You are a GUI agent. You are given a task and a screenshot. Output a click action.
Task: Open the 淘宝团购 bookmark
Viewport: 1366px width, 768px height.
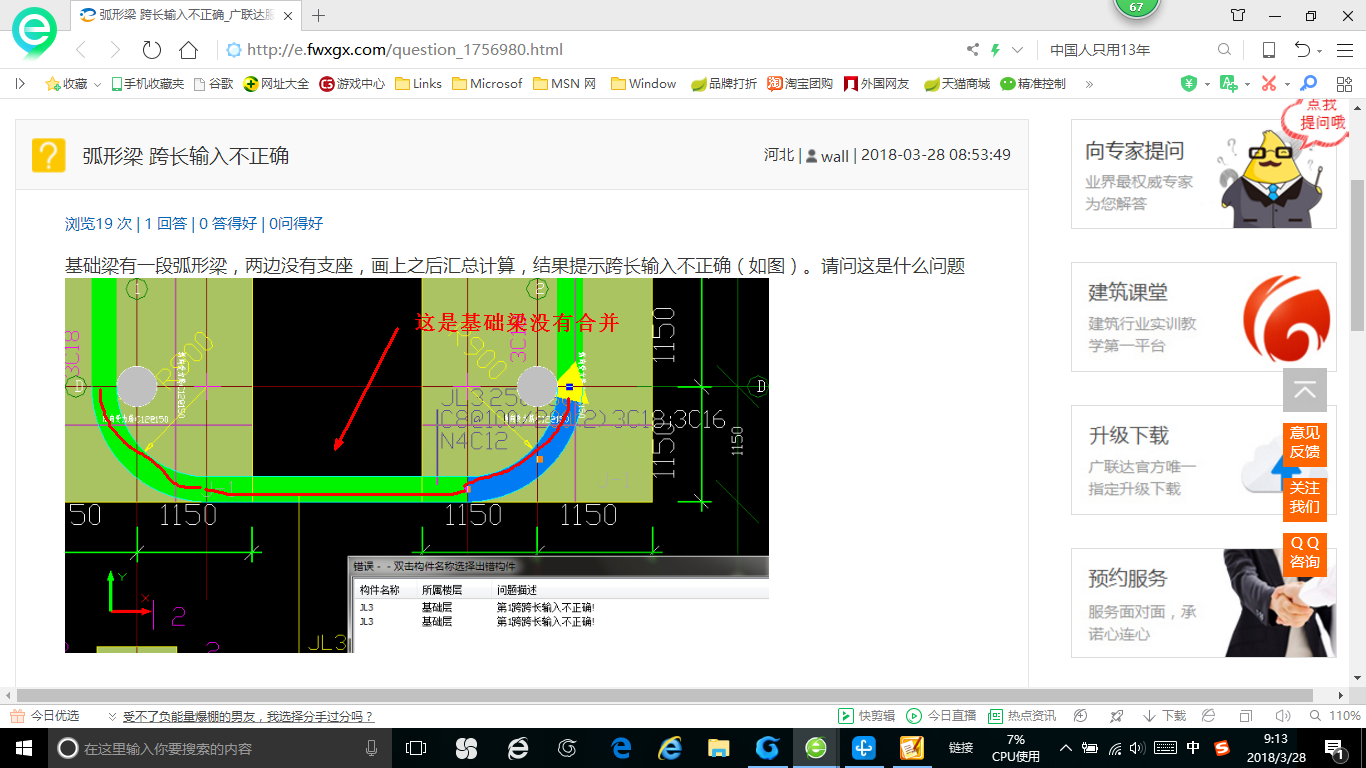pos(800,84)
